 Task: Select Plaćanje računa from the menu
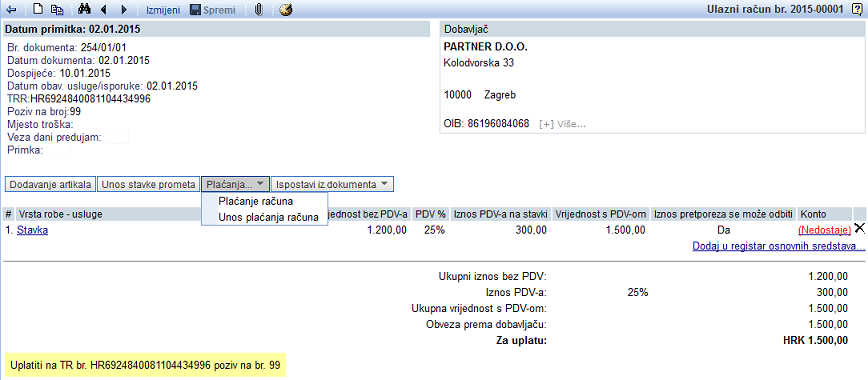256,201
